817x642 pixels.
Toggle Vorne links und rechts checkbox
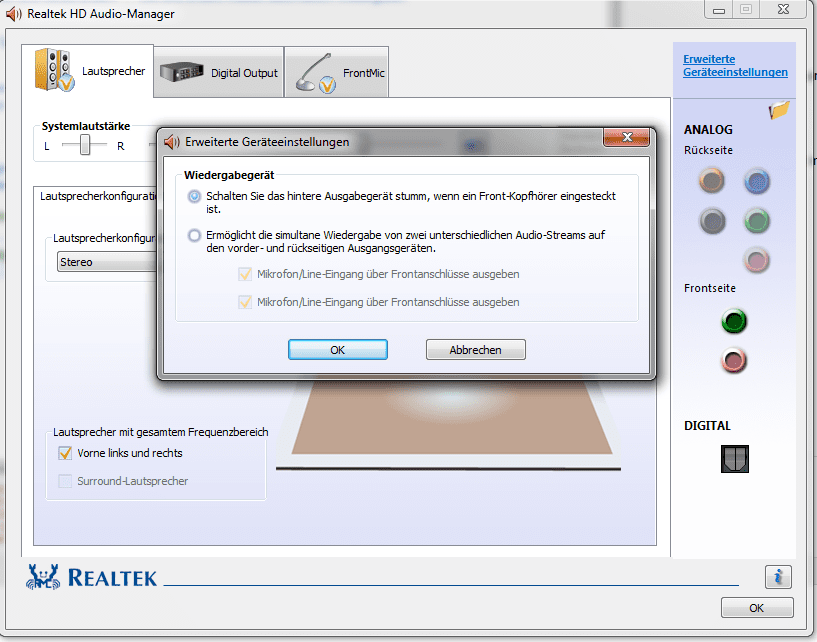pyautogui.click(x=65, y=453)
